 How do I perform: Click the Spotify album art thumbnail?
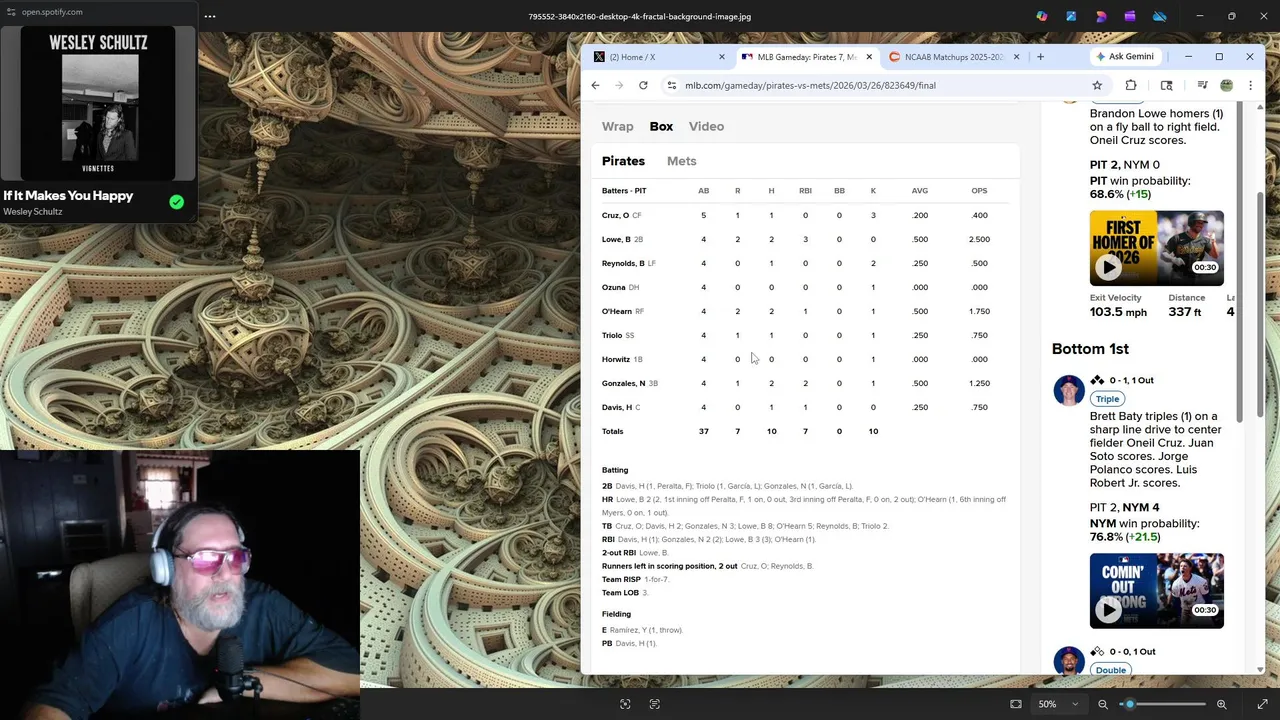[x=98, y=104]
